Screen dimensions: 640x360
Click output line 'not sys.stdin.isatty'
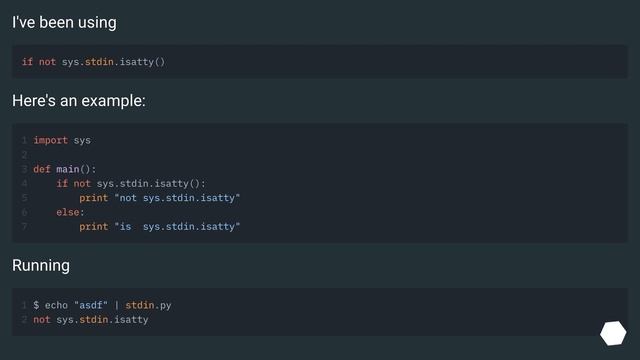(x=91, y=320)
